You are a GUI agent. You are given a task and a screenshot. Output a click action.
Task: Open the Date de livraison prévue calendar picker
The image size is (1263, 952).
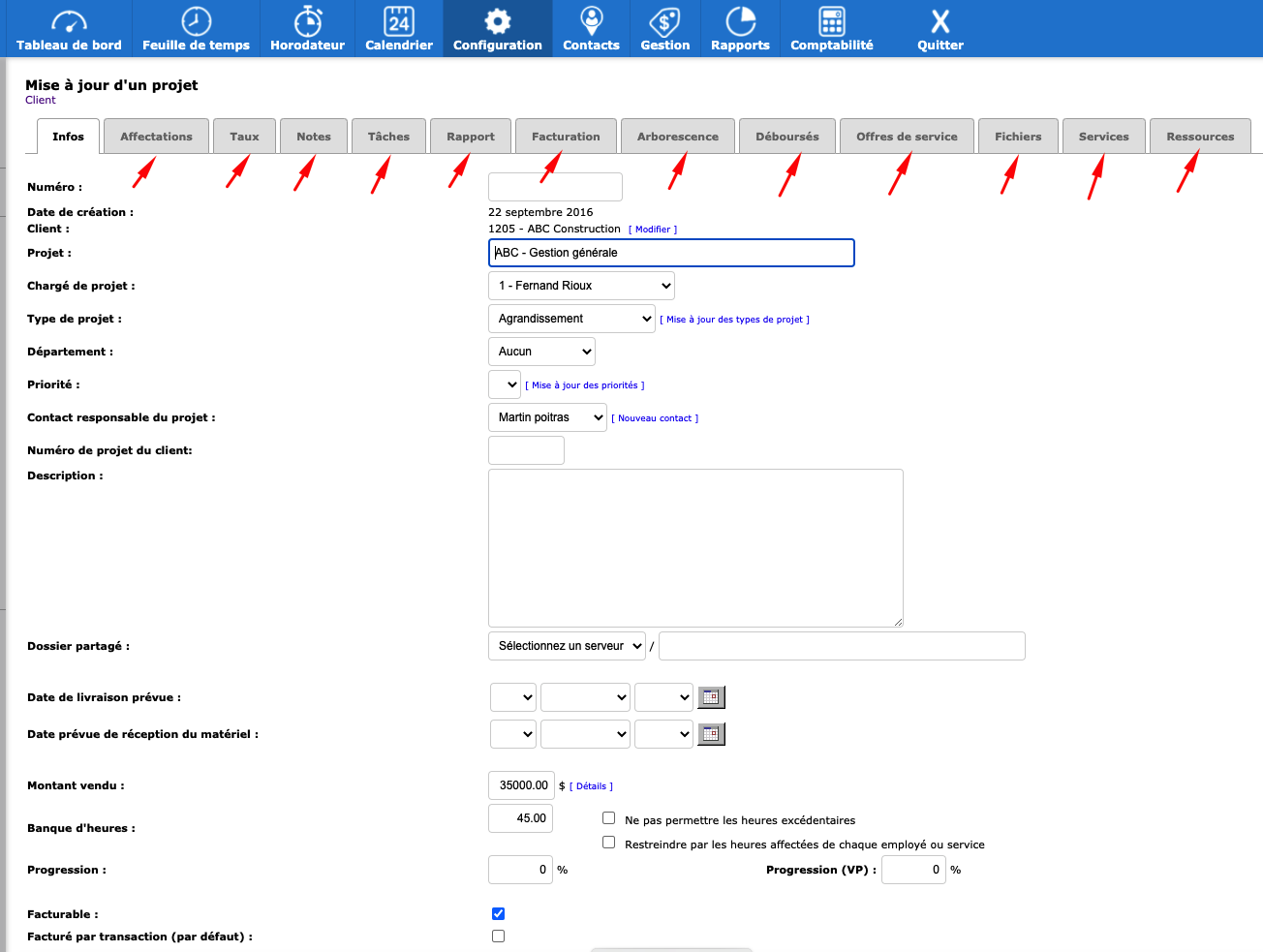(x=711, y=696)
